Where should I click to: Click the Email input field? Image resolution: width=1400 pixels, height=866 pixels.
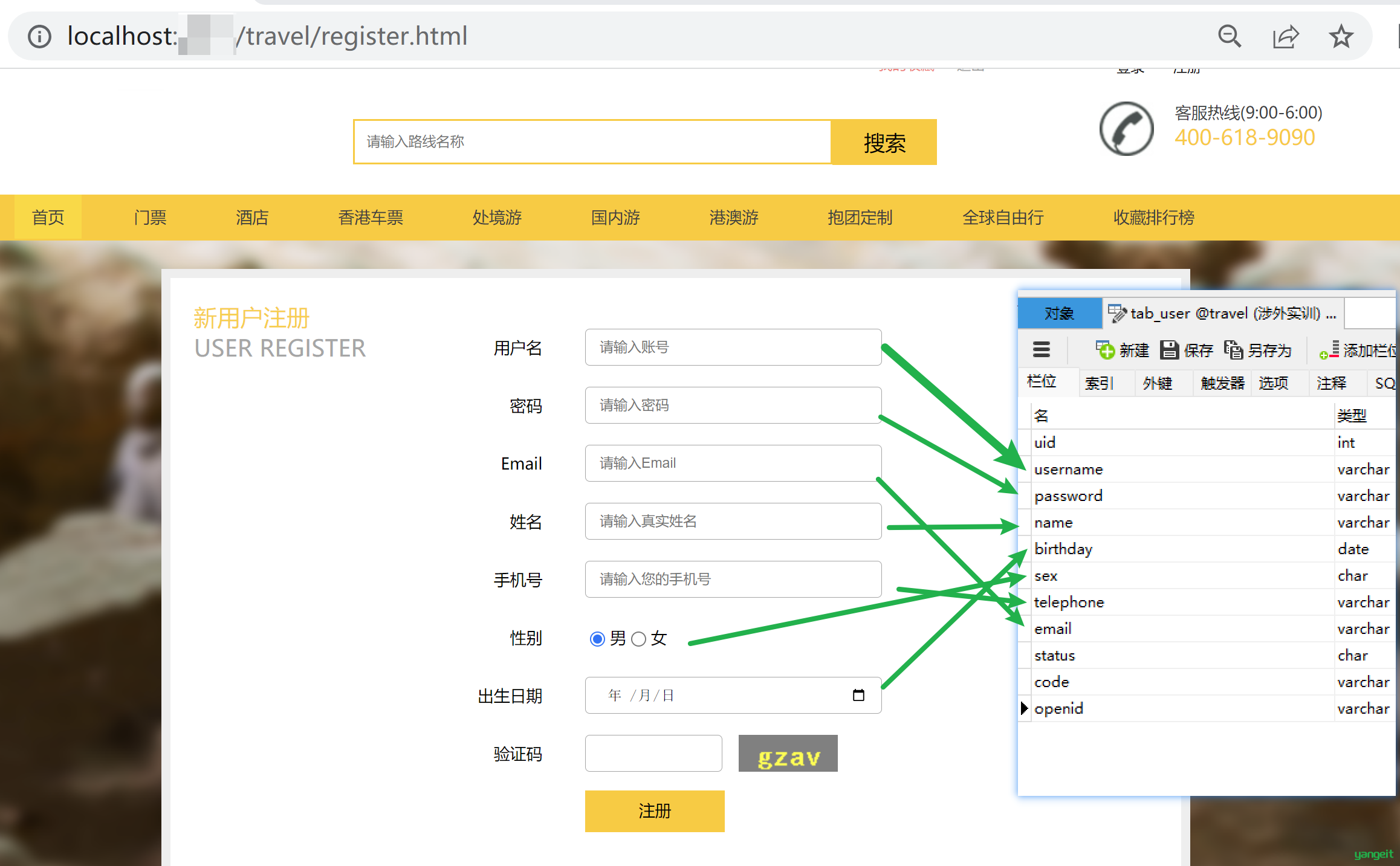pyautogui.click(x=733, y=463)
